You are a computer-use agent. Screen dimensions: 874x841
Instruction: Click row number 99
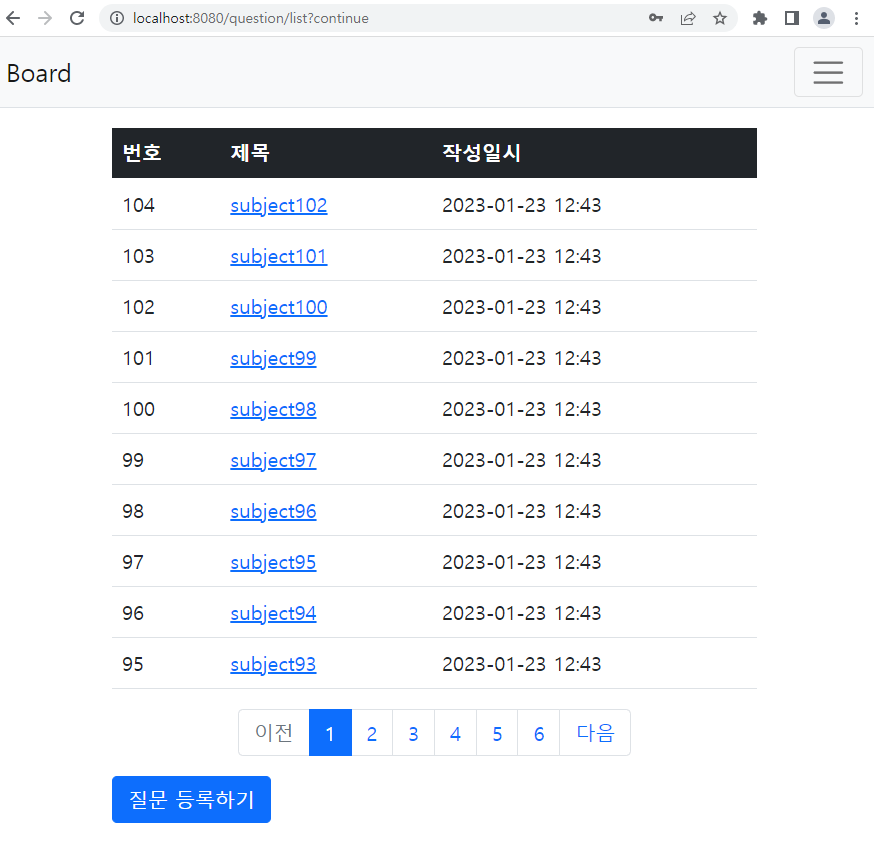pos(133,460)
